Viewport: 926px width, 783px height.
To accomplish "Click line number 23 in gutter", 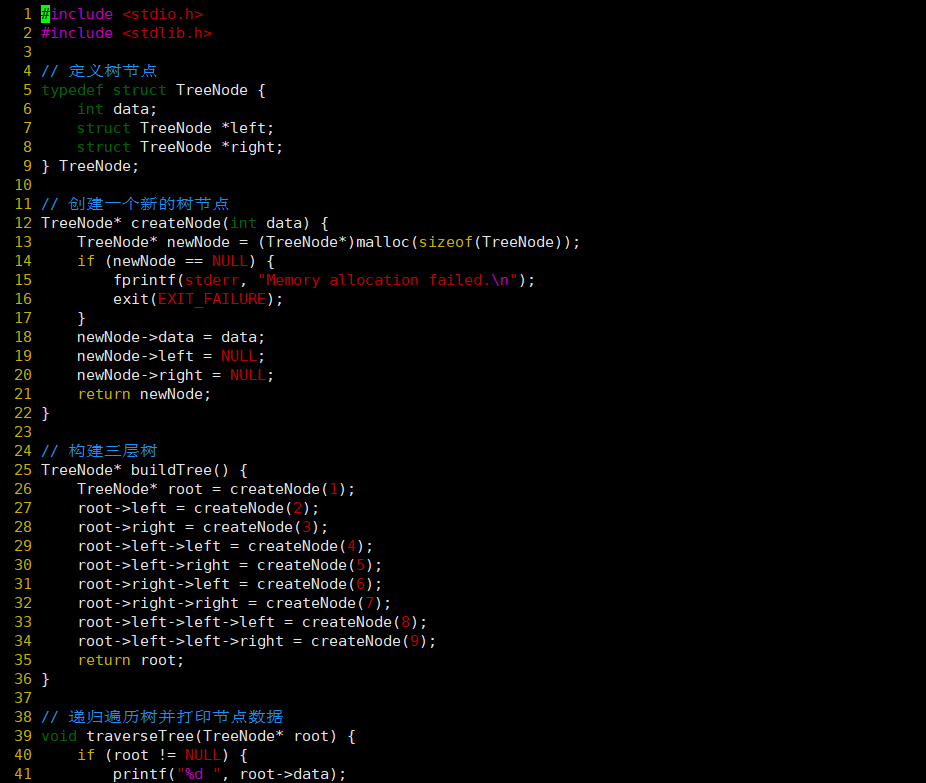I will (23, 432).
